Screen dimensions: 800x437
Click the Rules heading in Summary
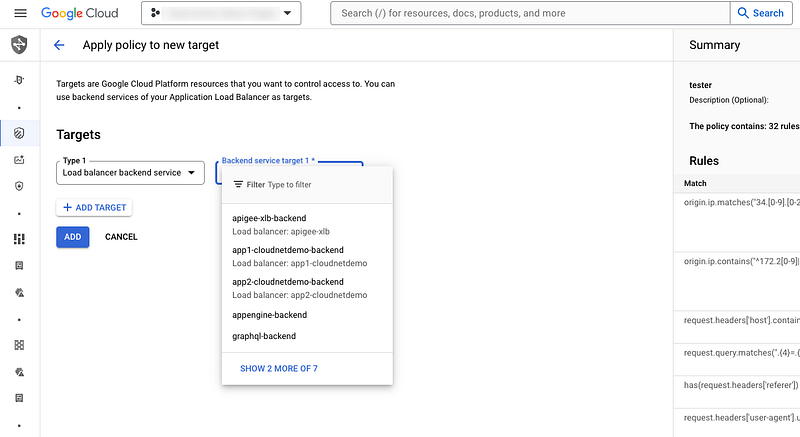click(704, 161)
